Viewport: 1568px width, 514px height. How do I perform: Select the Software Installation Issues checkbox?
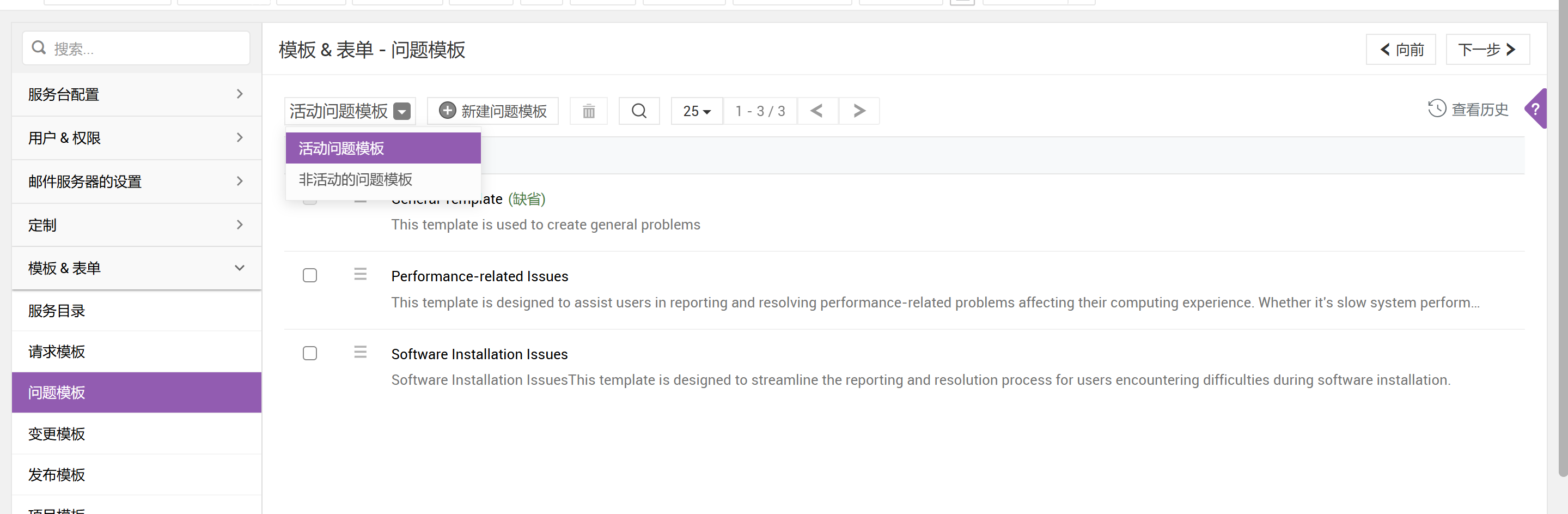pyautogui.click(x=310, y=353)
